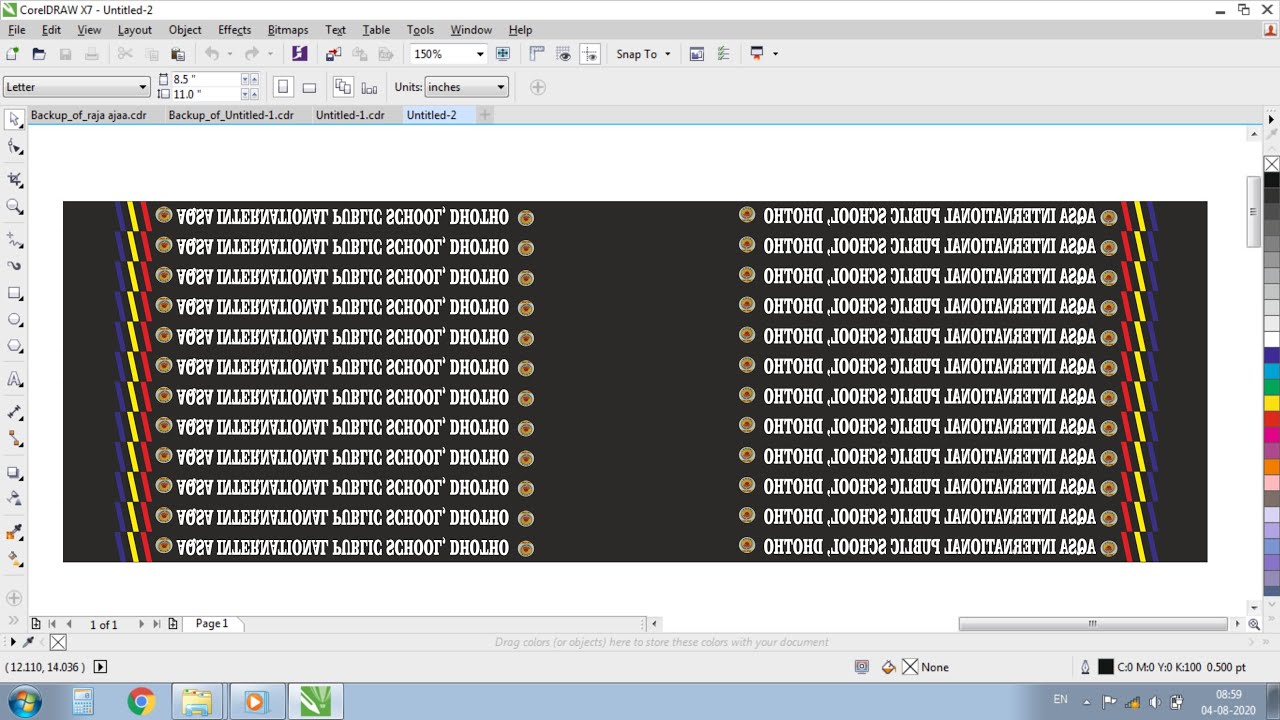Open the document palette flyout arrow
The width and height of the screenshot is (1280, 720).
click(x=13, y=642)
